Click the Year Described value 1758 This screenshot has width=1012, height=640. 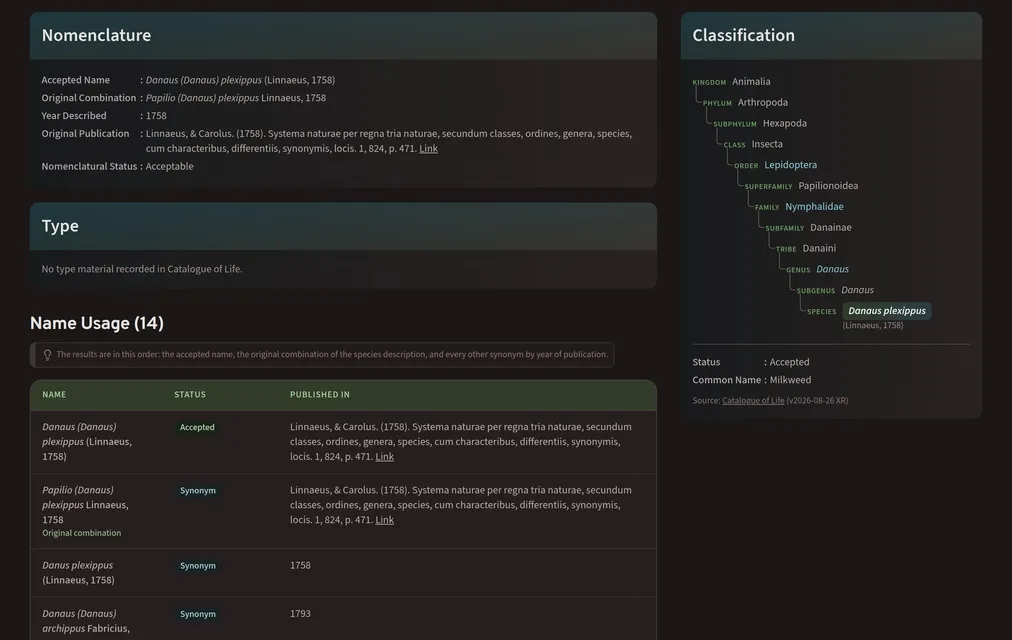tap(156, 116)
